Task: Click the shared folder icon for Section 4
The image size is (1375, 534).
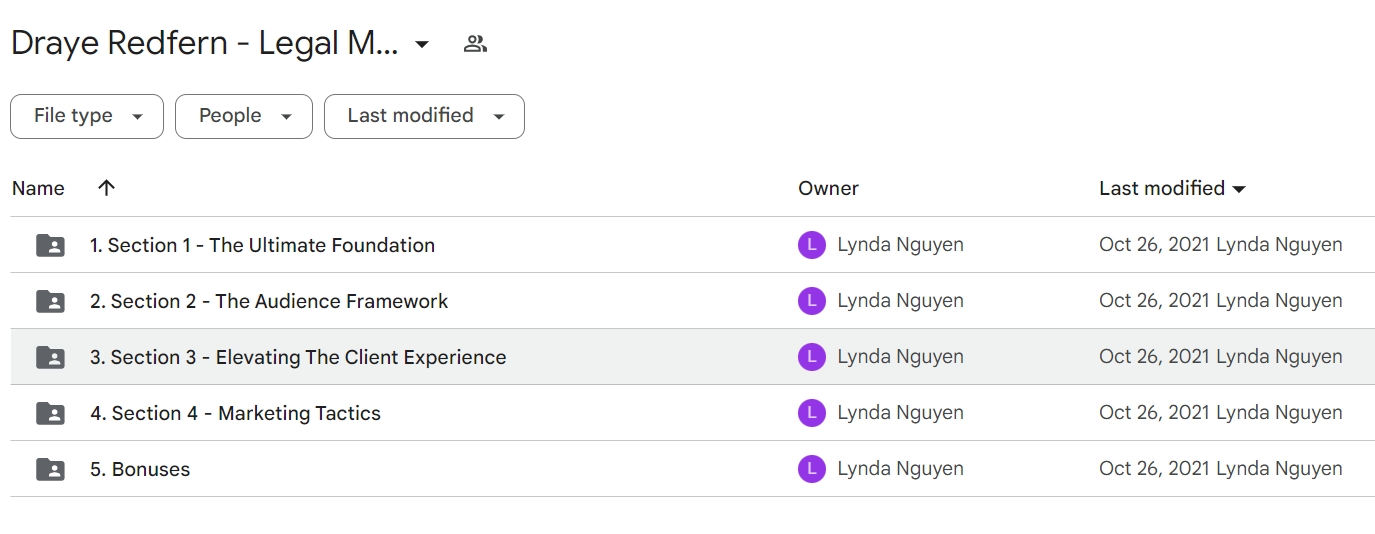Action: pos(50,413)
